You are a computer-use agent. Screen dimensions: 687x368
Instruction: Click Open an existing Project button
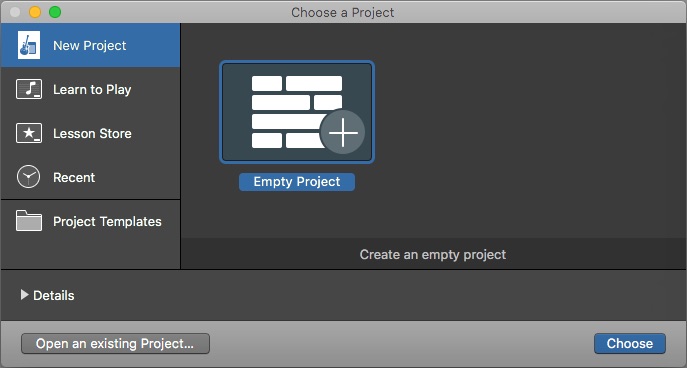coord(115,343)
